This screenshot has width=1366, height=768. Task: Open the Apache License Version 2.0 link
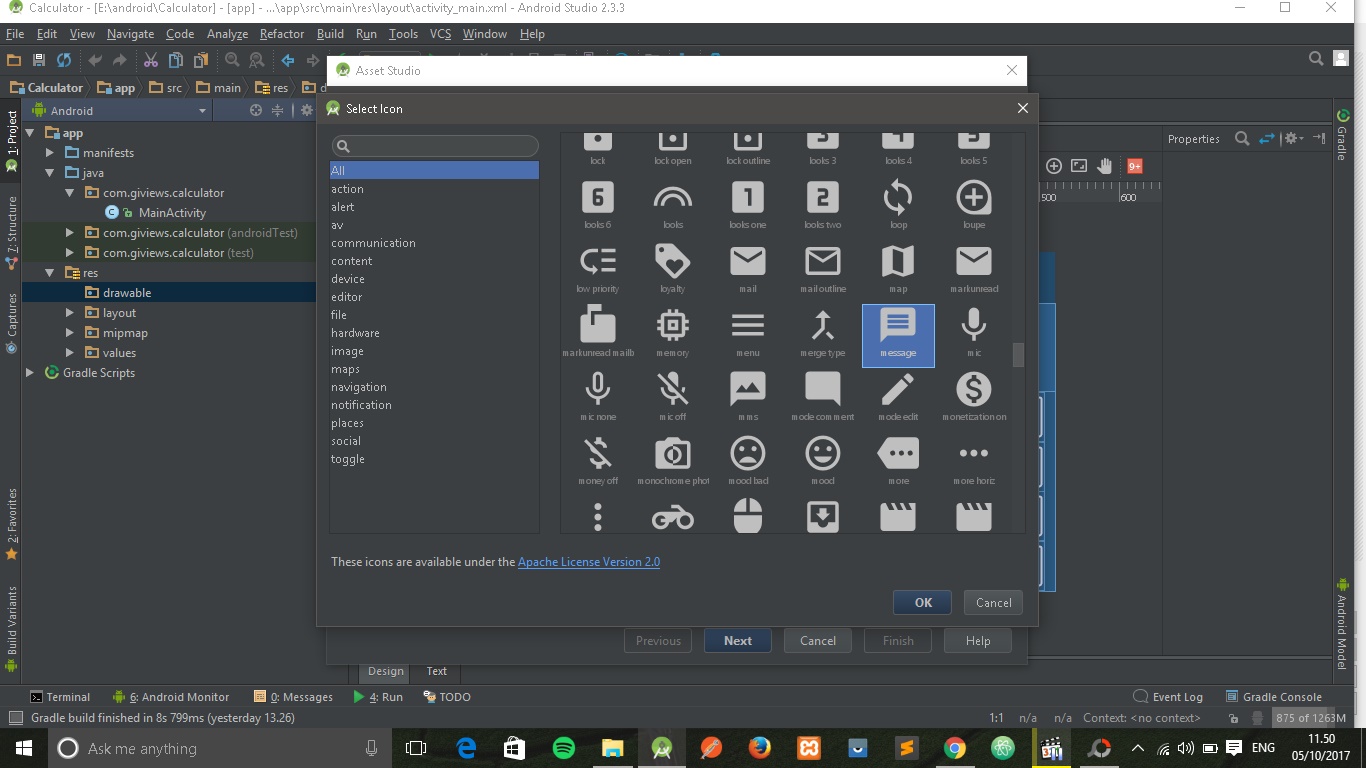(588, 561)
